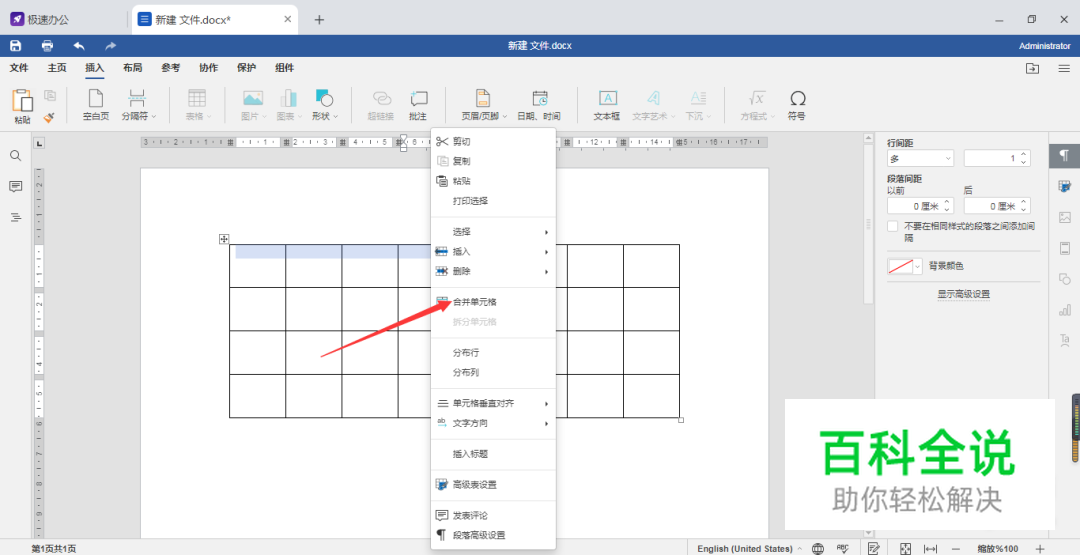Click the Undo arrow icon

tap(79, 46)
